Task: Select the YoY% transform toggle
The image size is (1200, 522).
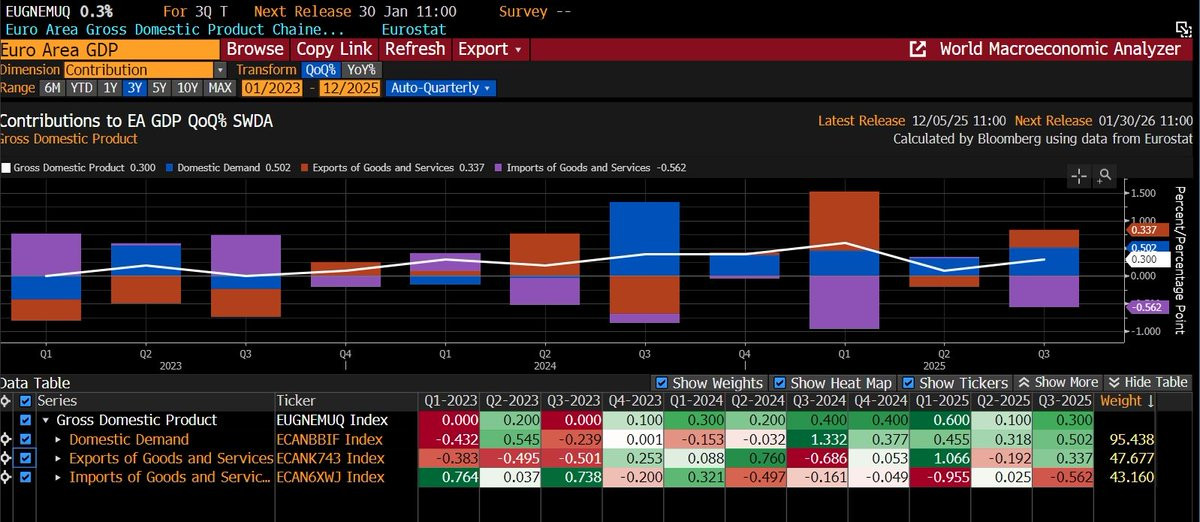Action: pyautogui.click(x=361, y=69)
